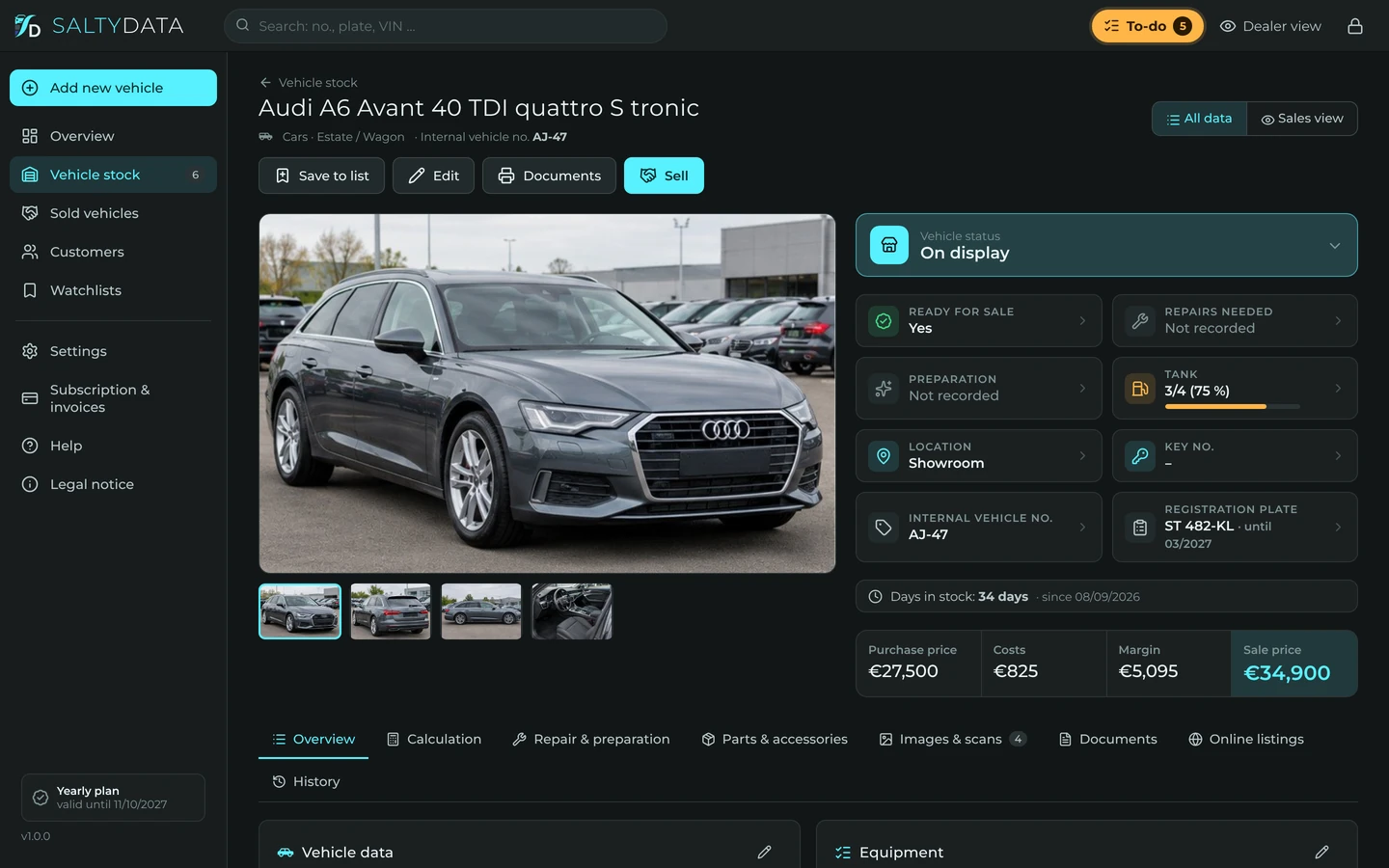Open Legal notice in sidebar
The width and height of the screenshot is (1389, 868).
pyautogui.click(x=113, y=484)
